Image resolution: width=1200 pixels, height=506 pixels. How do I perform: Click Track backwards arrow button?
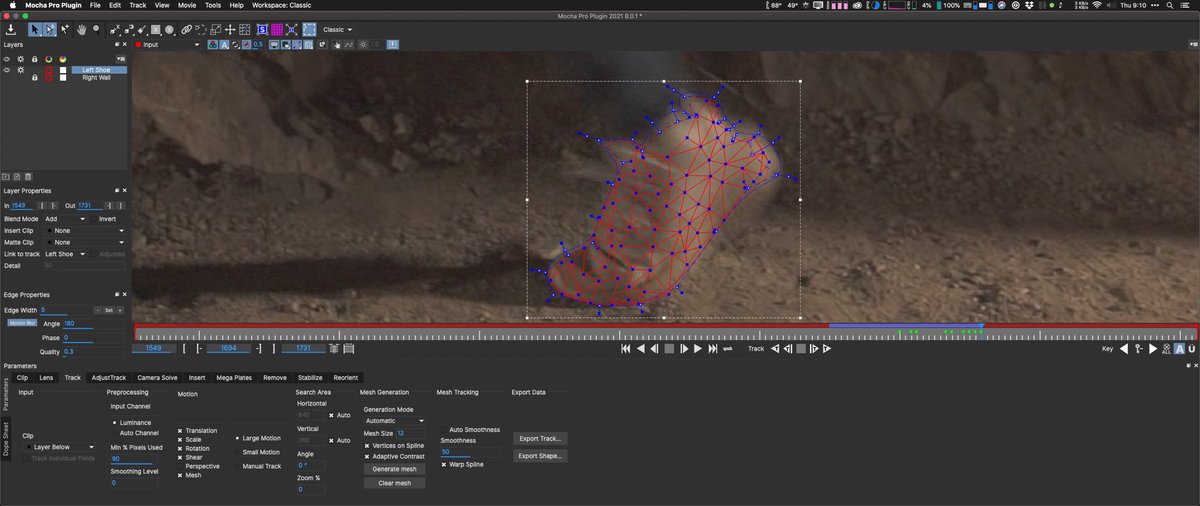point(774,349)
